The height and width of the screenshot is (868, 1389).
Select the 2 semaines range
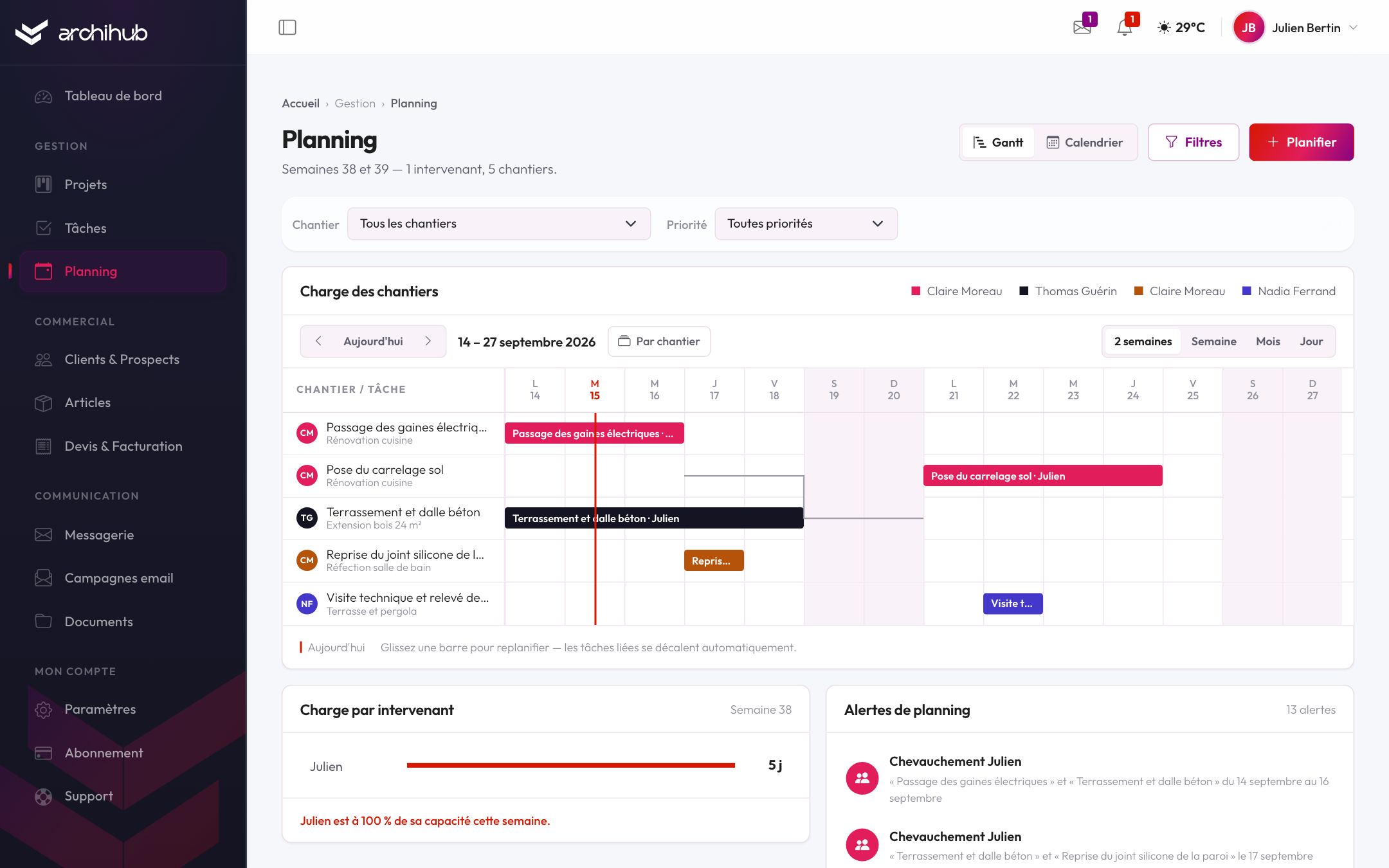1143,341
